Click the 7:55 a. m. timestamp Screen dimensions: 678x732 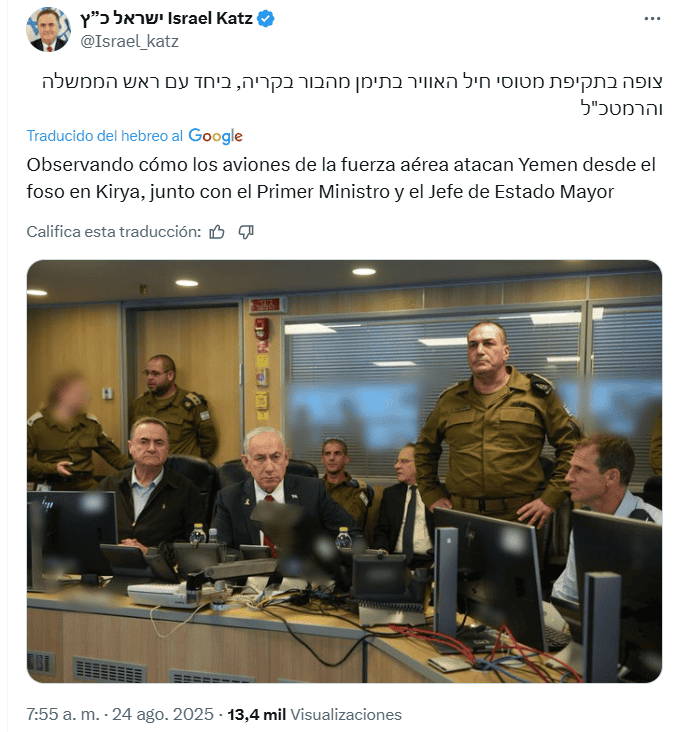[x=63, y=714]
